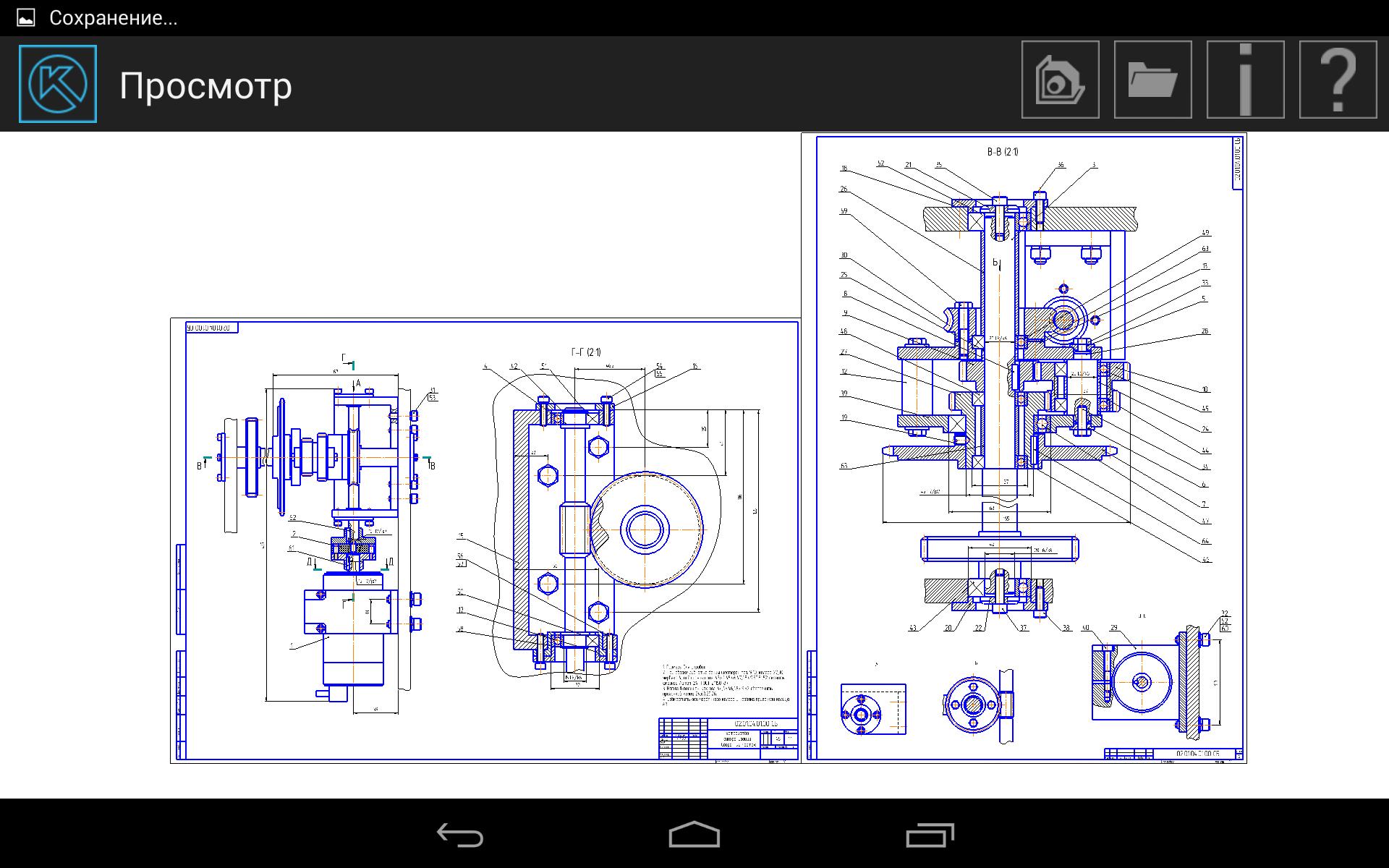Image resolution: width=1389 pixels, height=868 pixels.
Task: Show document info with the i icon
Action: click(1245, 80)
